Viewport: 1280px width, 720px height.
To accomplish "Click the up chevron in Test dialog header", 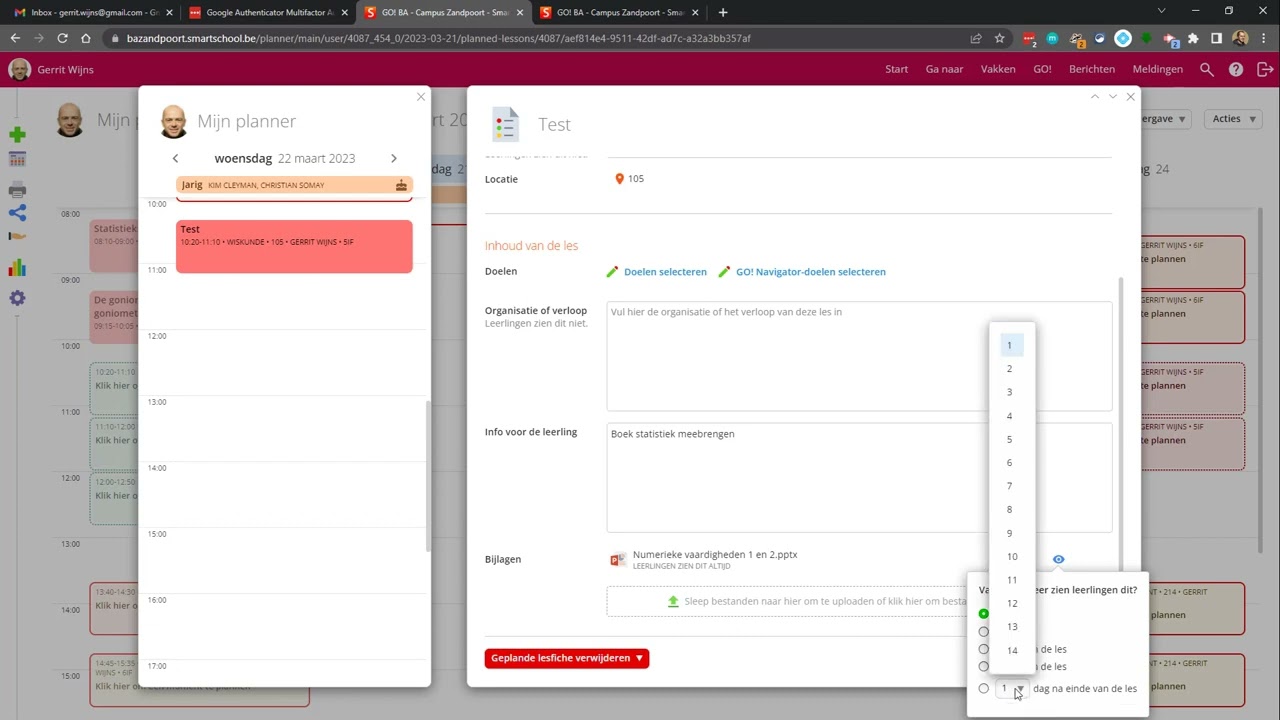I will [x=1094, y=96].
